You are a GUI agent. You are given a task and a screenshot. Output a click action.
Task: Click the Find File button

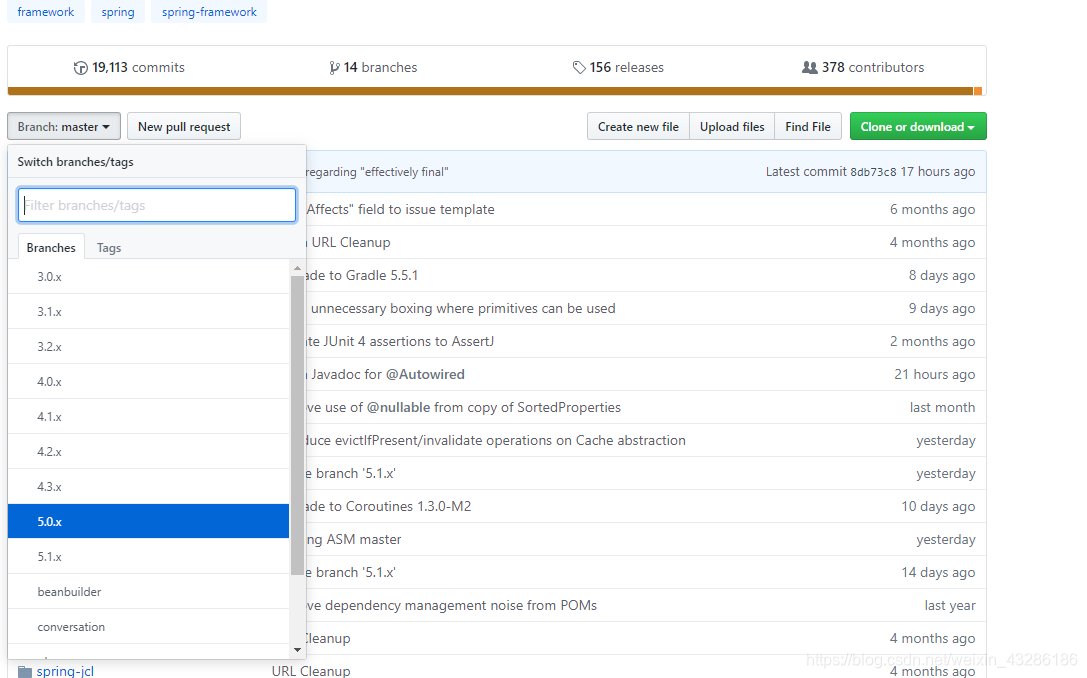click(x=808, y=127)
